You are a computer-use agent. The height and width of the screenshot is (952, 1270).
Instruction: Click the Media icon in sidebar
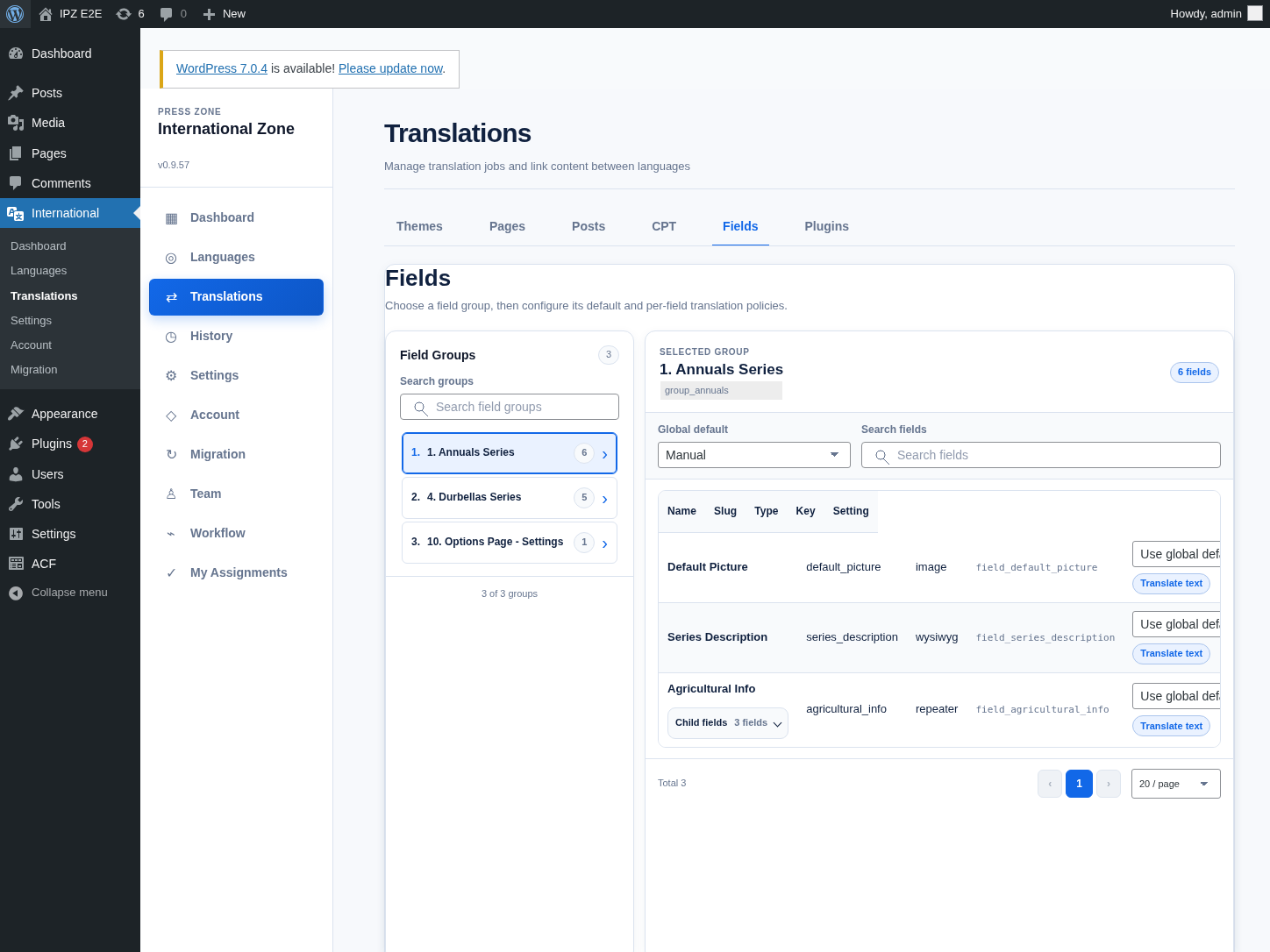(16, 123)
